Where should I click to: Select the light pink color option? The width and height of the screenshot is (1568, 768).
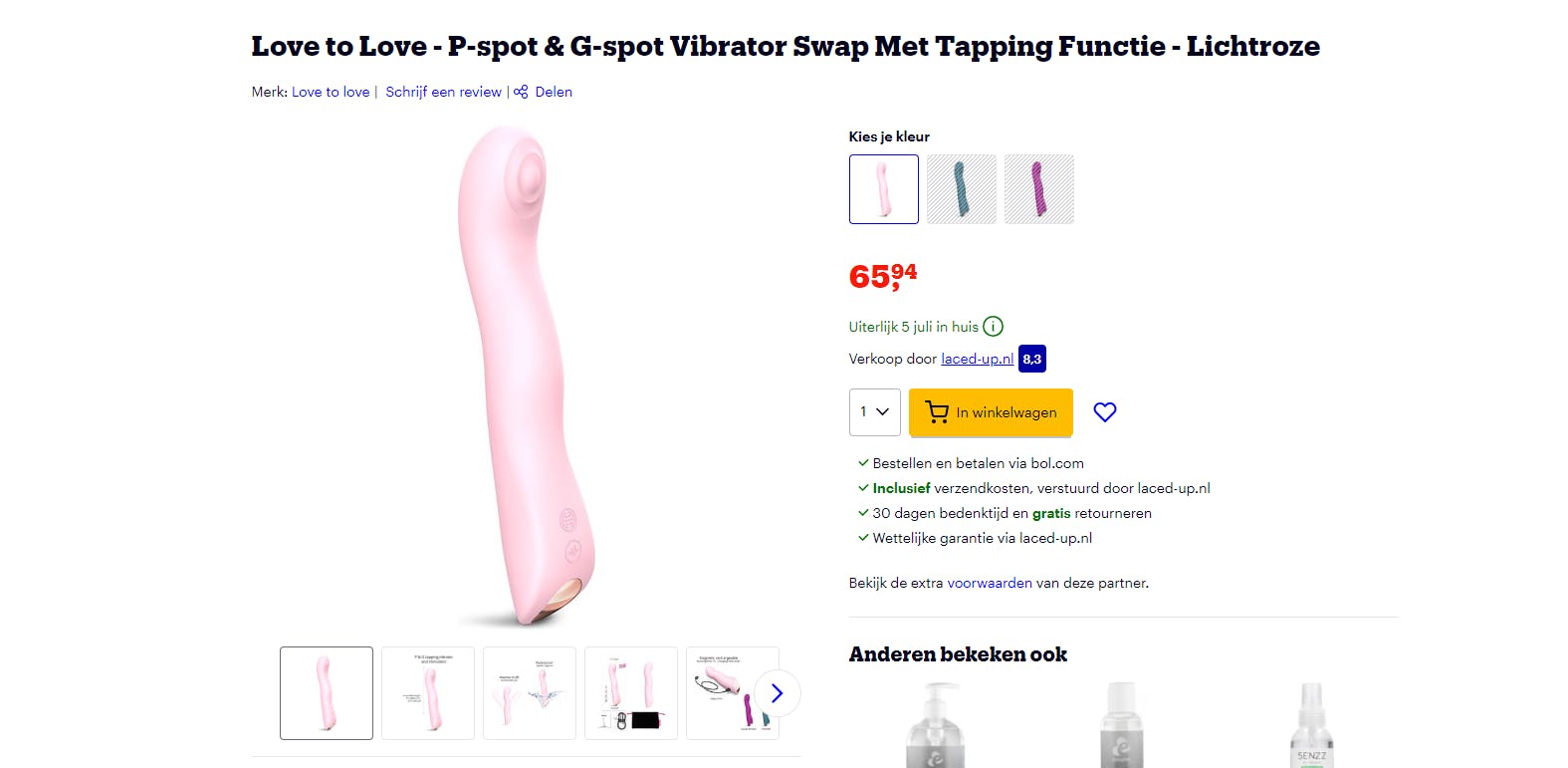pyautogui.click(x=884, y=189)
